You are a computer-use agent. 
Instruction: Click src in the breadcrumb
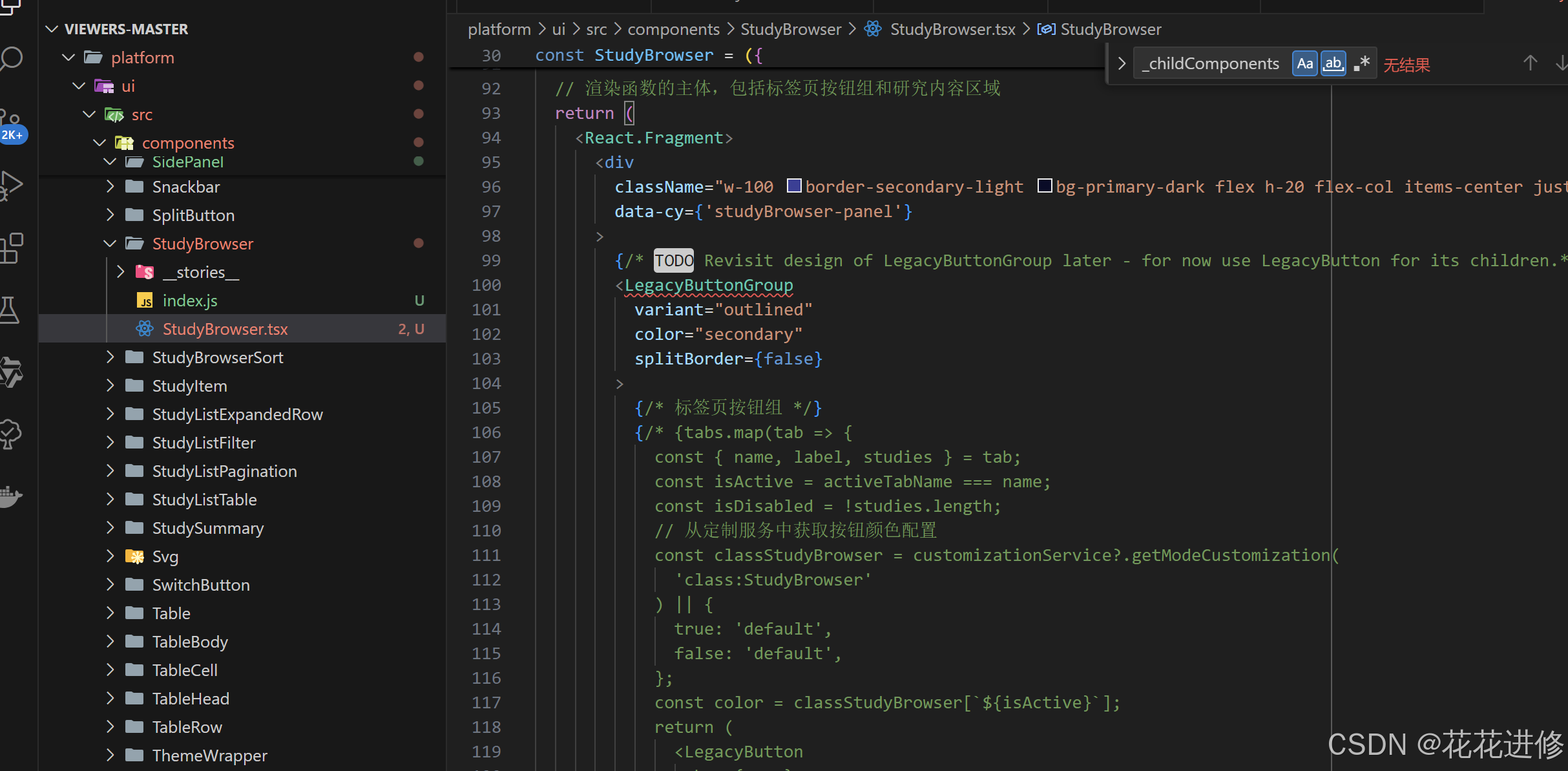point(596,29)
